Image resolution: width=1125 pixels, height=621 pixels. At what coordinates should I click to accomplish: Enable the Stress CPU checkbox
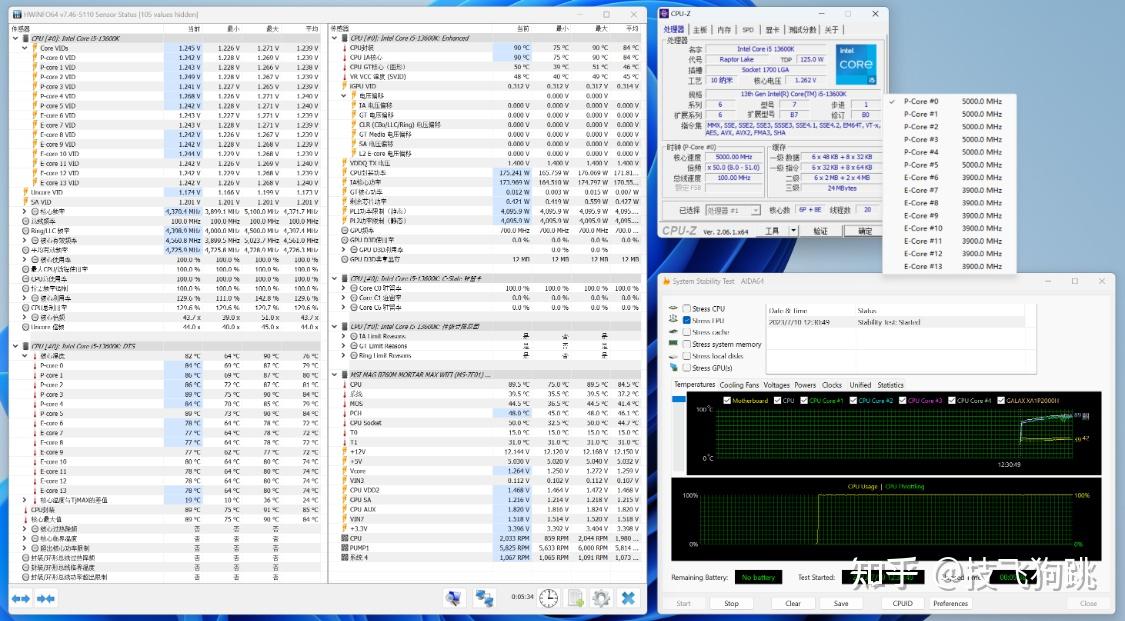point(686,309)
